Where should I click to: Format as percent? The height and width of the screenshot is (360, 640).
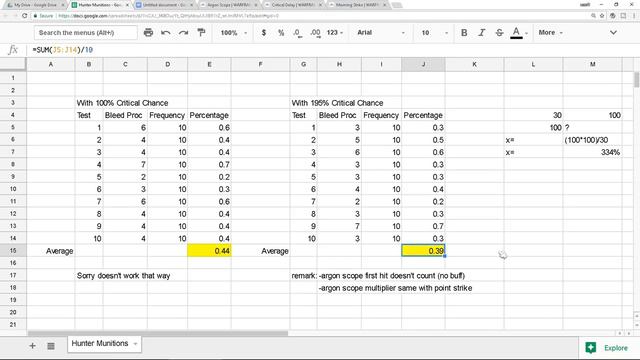click(281, 33)
